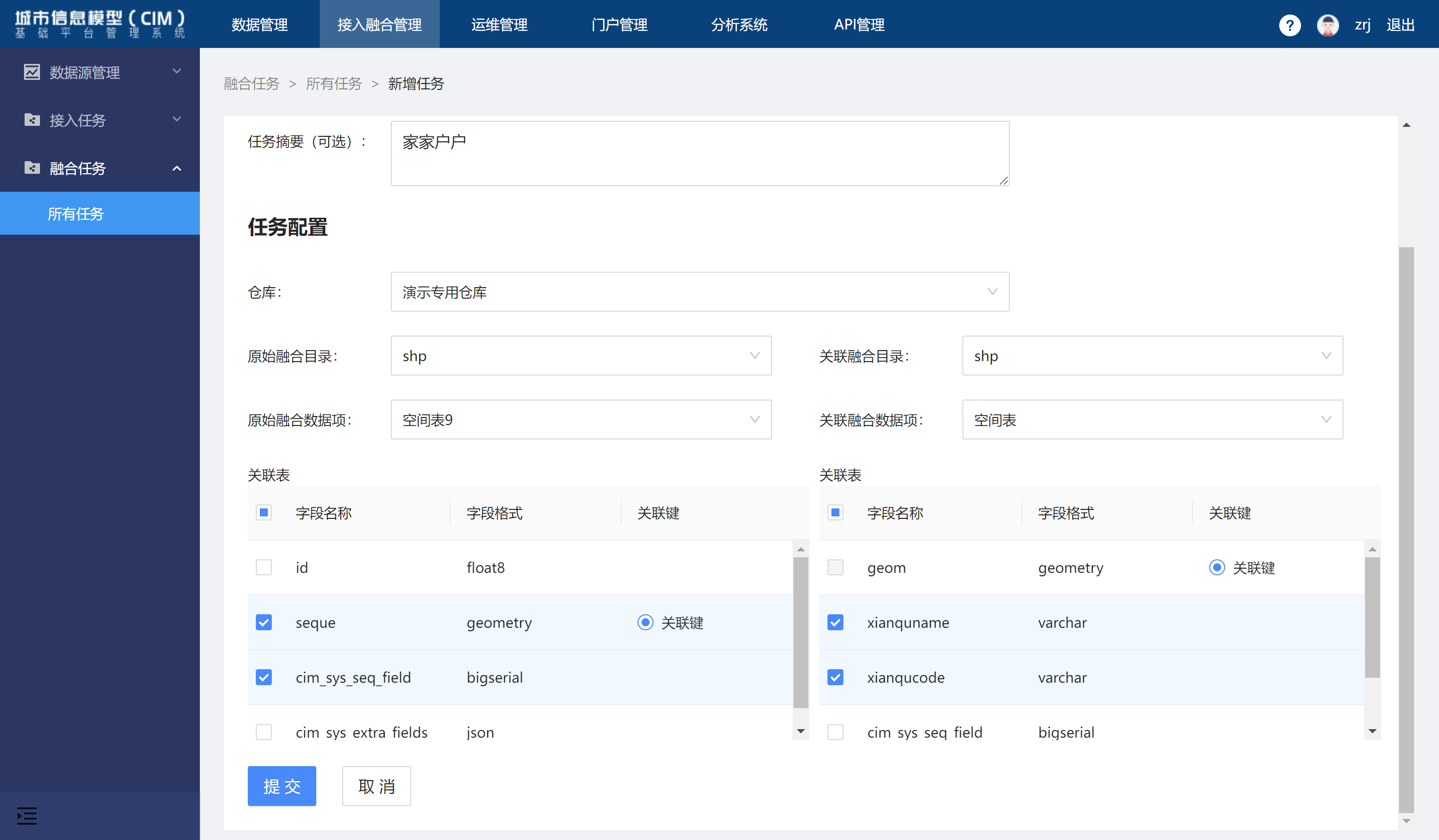This screenshot has height=840, width=1439.
Task: Toggle select-all checkbox in right 关联表
Action: pos(835,512)
